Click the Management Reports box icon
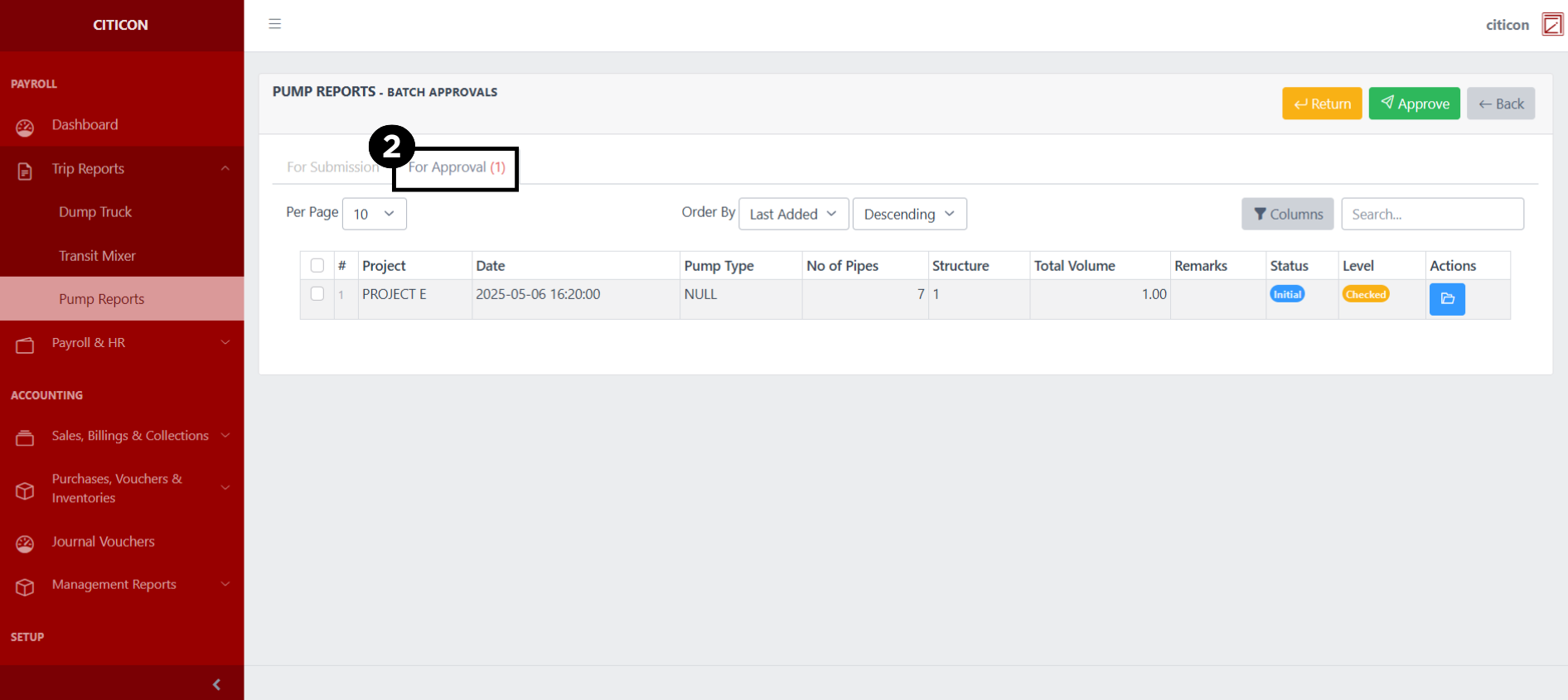1568x700 pixels. (25, 587)
